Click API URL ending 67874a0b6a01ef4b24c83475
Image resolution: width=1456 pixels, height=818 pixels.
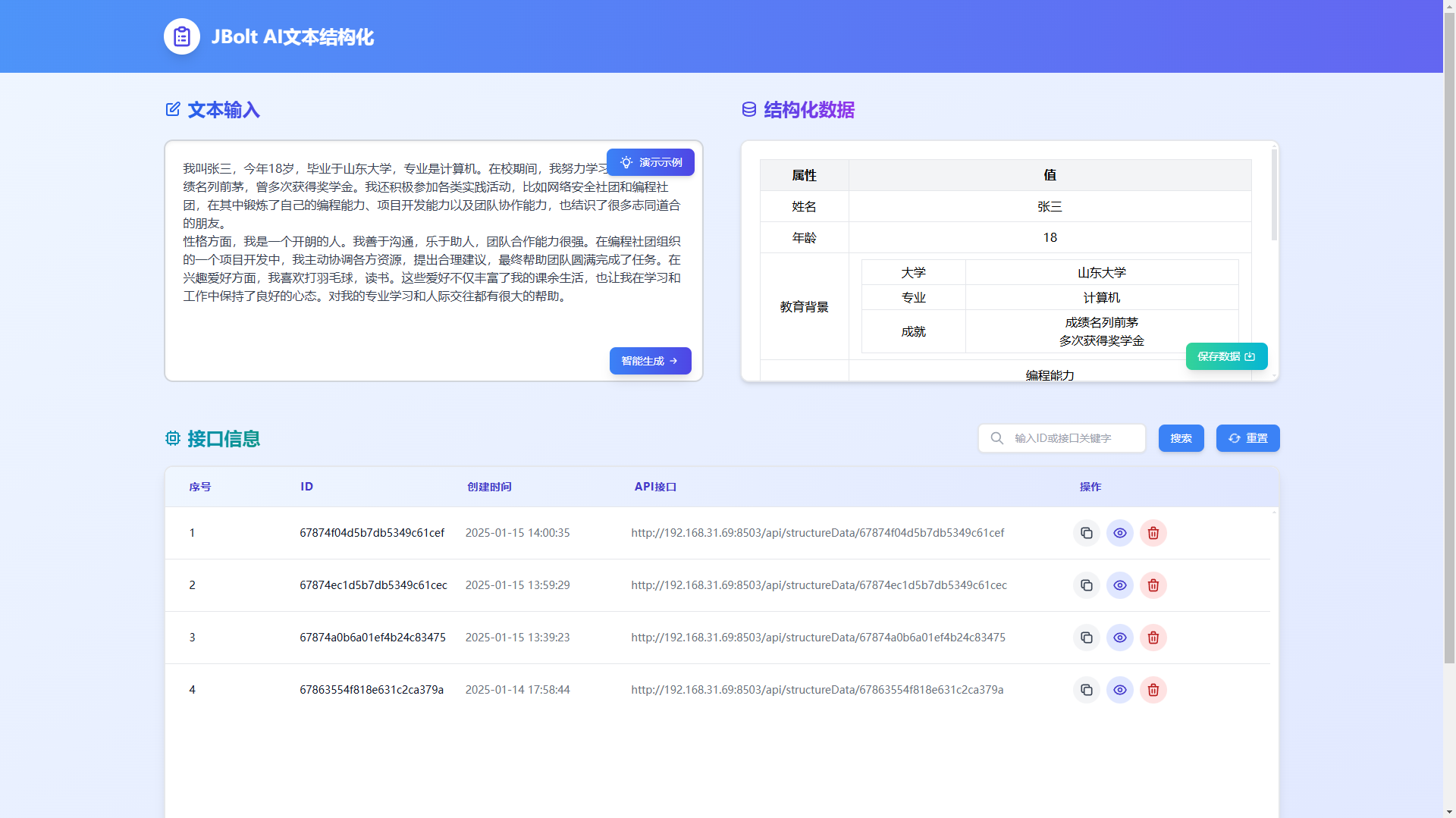(818, 638)
